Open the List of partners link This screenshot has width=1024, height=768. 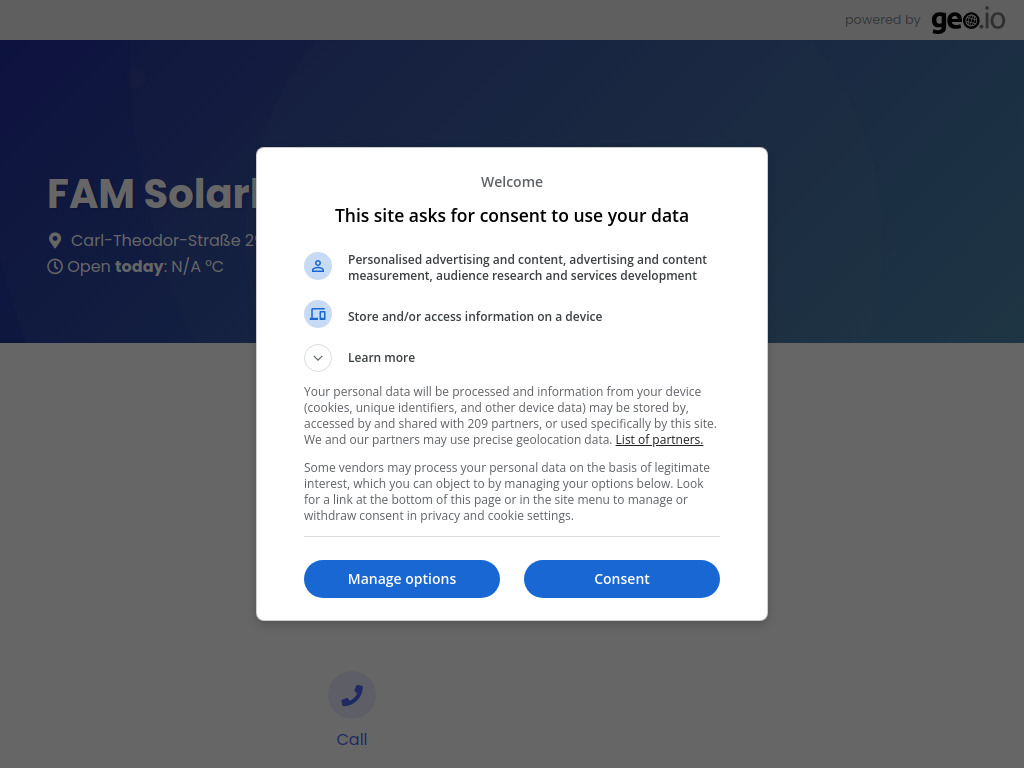pos(659,439)
